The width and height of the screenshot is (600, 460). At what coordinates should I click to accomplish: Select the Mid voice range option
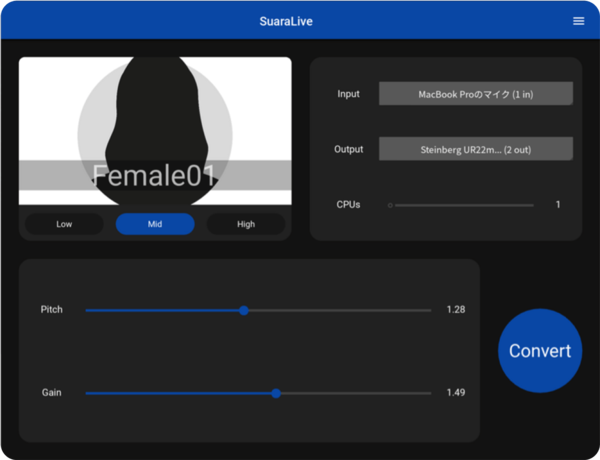tap(155, 224)
